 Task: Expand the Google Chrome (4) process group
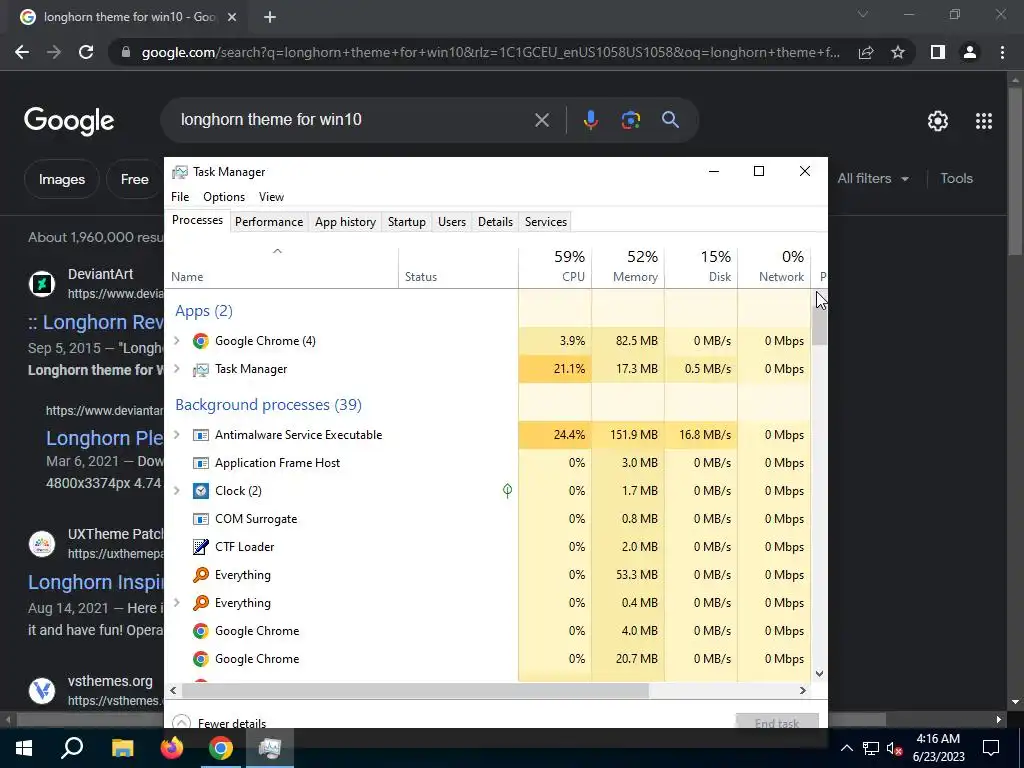tap(176, 341)
